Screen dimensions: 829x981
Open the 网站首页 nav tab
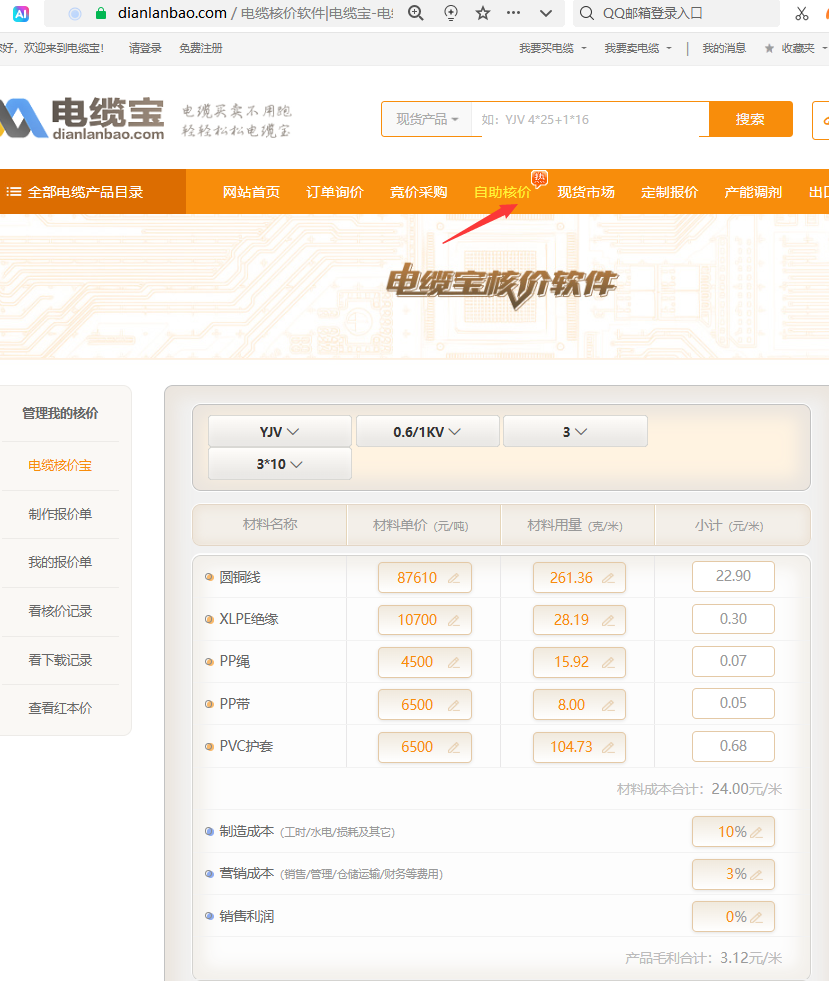251,192
